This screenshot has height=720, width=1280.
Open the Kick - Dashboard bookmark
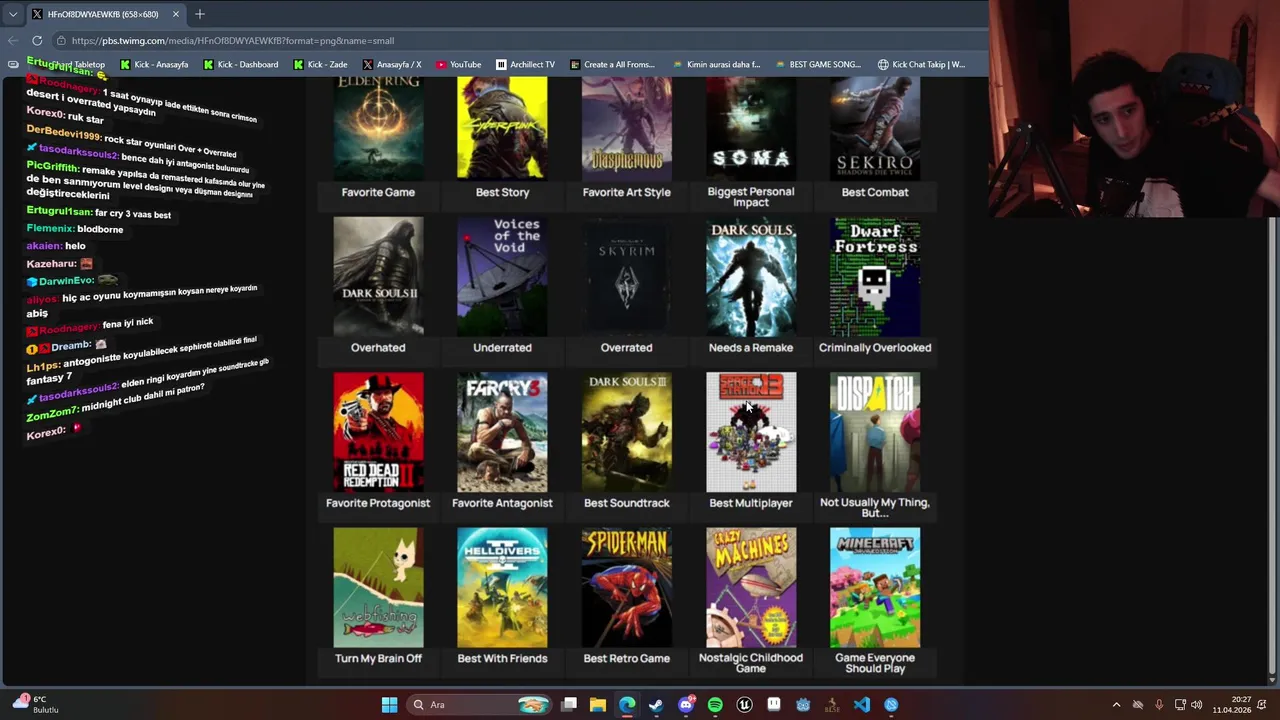[x=240, y=64]
